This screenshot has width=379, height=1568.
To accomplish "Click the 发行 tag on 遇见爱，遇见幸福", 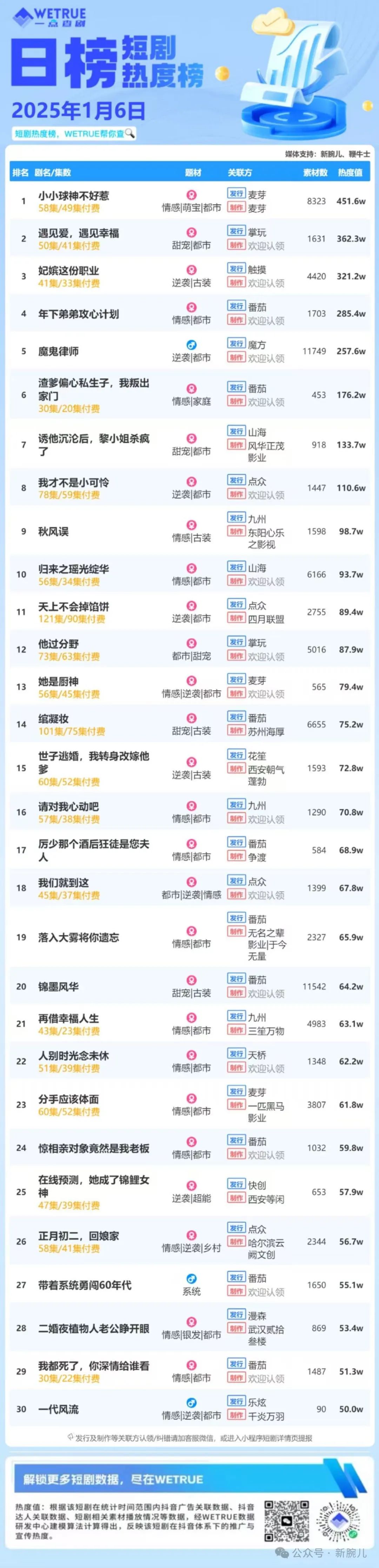I will 237,231.
